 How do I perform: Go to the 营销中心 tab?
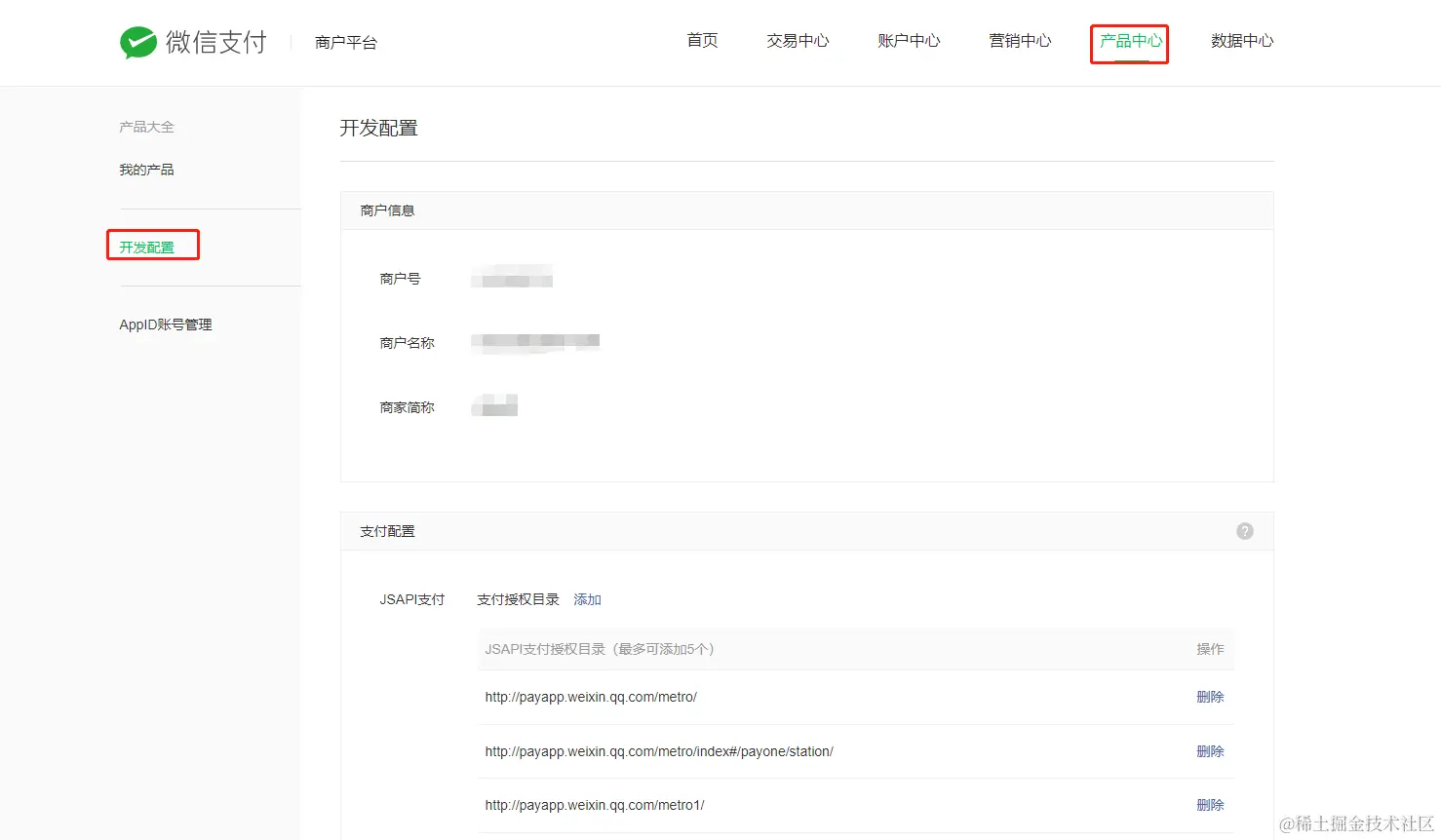[1020, 41]
